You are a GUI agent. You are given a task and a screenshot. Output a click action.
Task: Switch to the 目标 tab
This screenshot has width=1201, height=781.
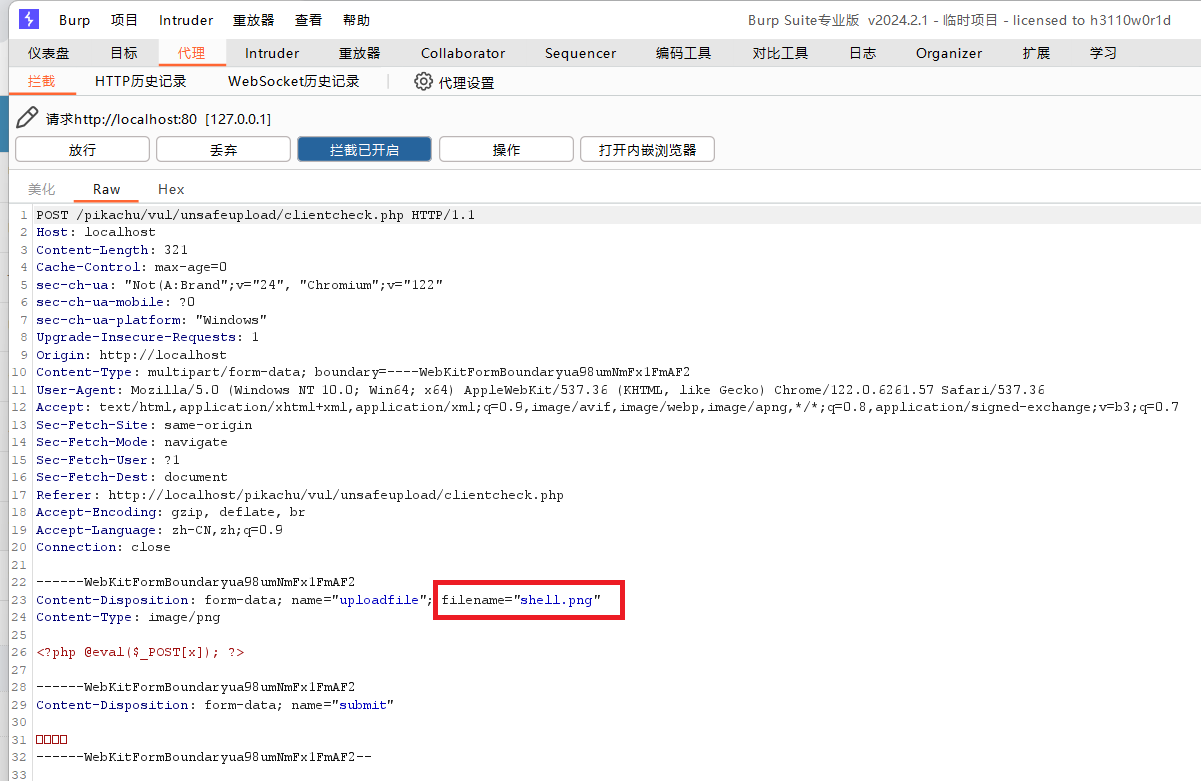tap(124, 53)
